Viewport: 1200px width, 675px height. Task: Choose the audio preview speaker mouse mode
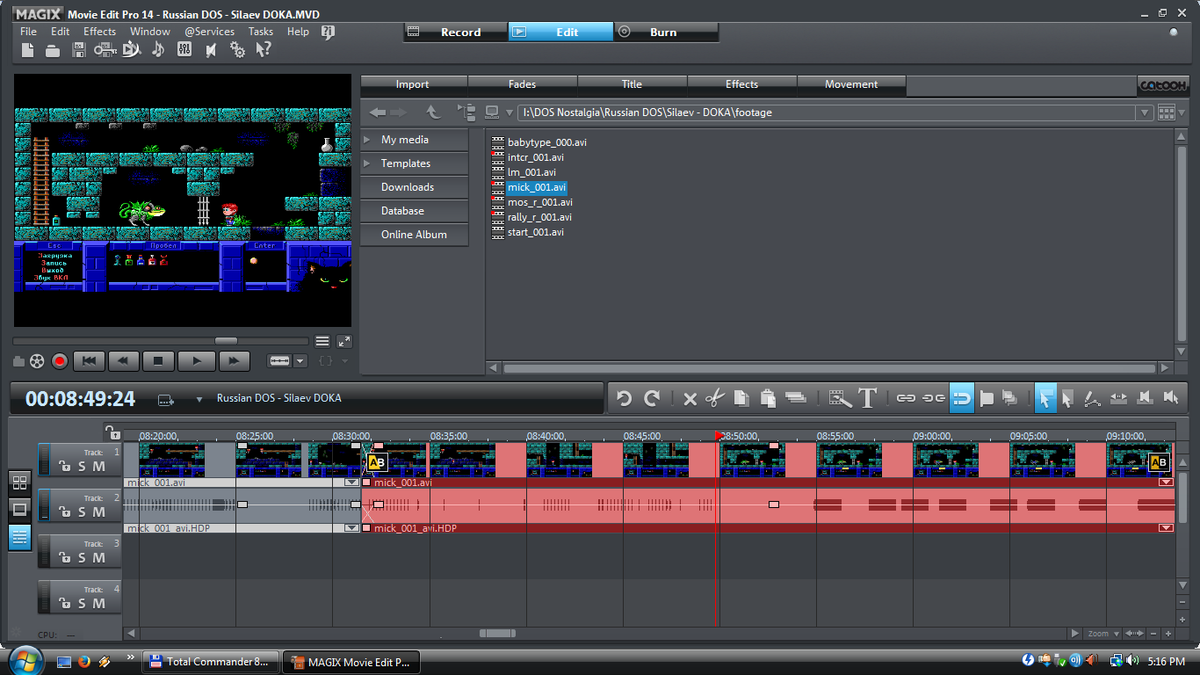[x=1170, y=398]
